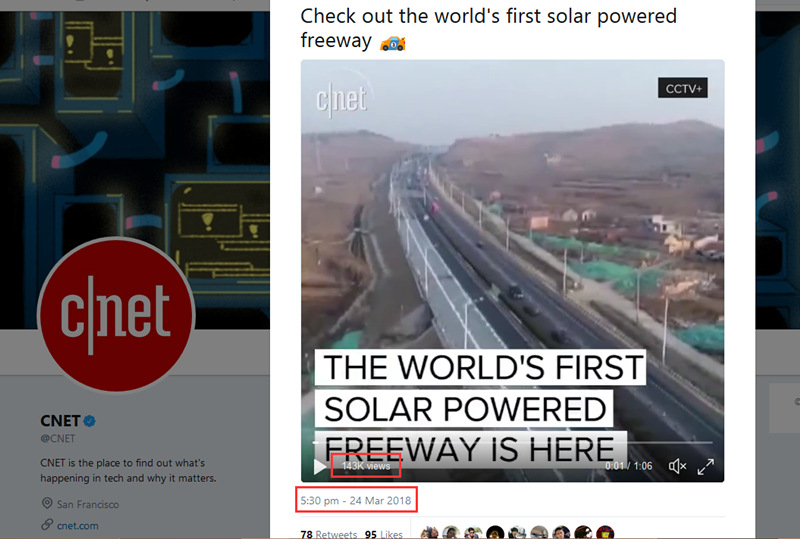Click the link icon beside cnet.com
The width and height of the screenshot is (800, 539).
pos(47,525)
